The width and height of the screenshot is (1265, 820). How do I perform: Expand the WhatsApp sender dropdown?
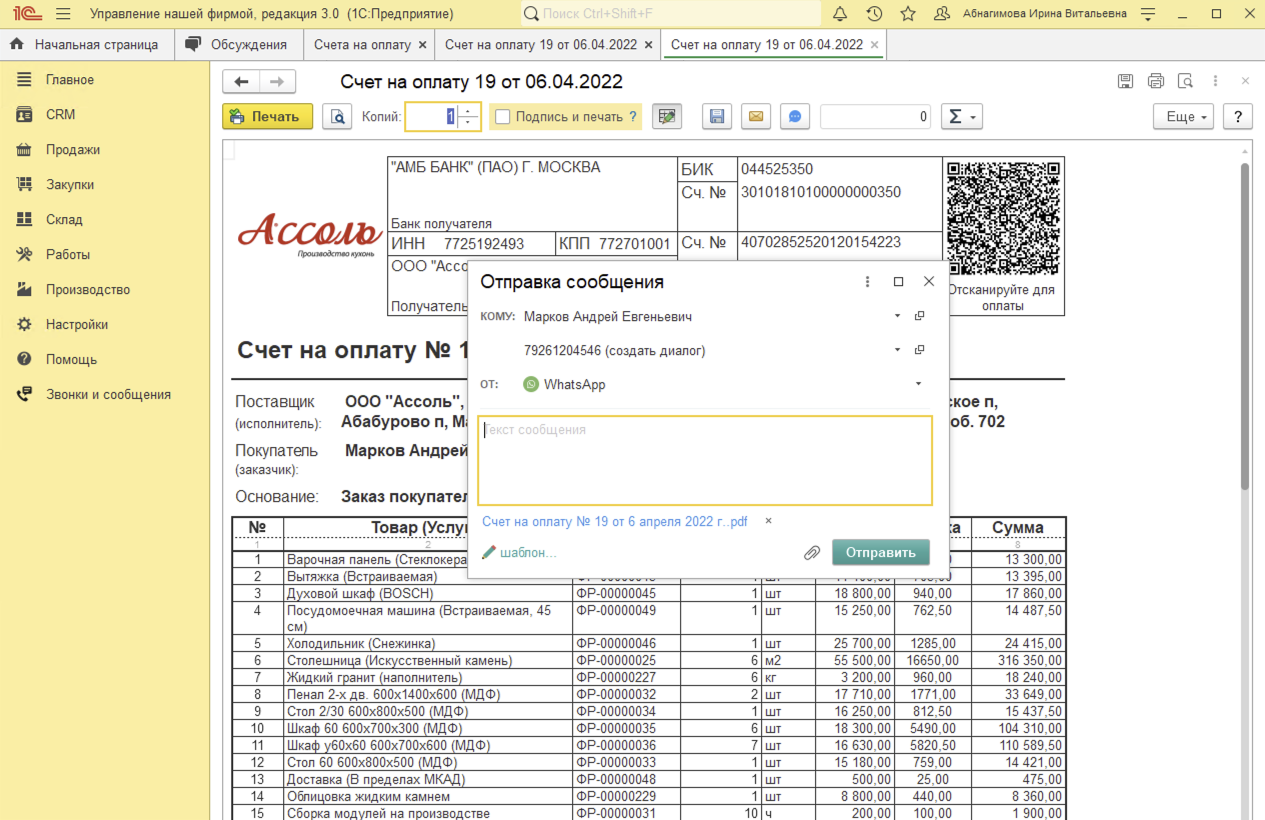pos(918,384)
